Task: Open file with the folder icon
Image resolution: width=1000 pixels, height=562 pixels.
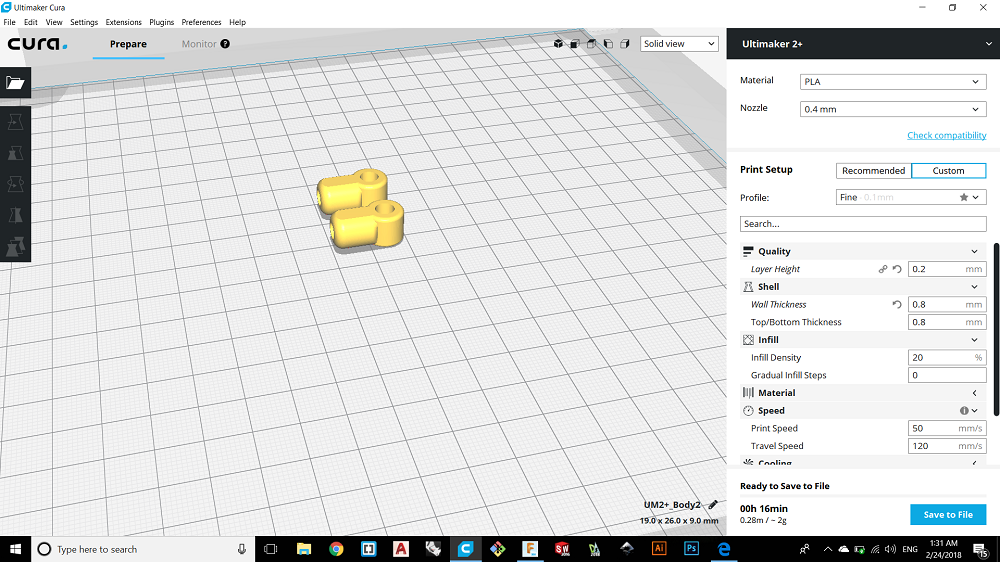Action: pyautogui.click(x=15, y=83)
